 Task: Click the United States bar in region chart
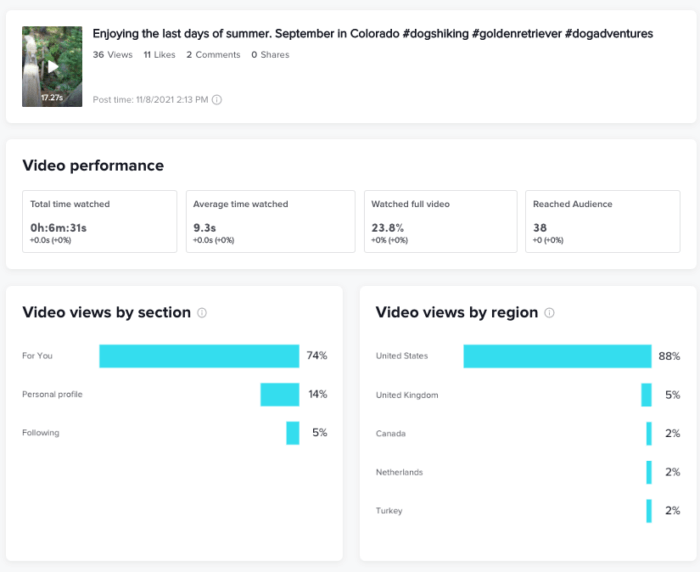558,356
